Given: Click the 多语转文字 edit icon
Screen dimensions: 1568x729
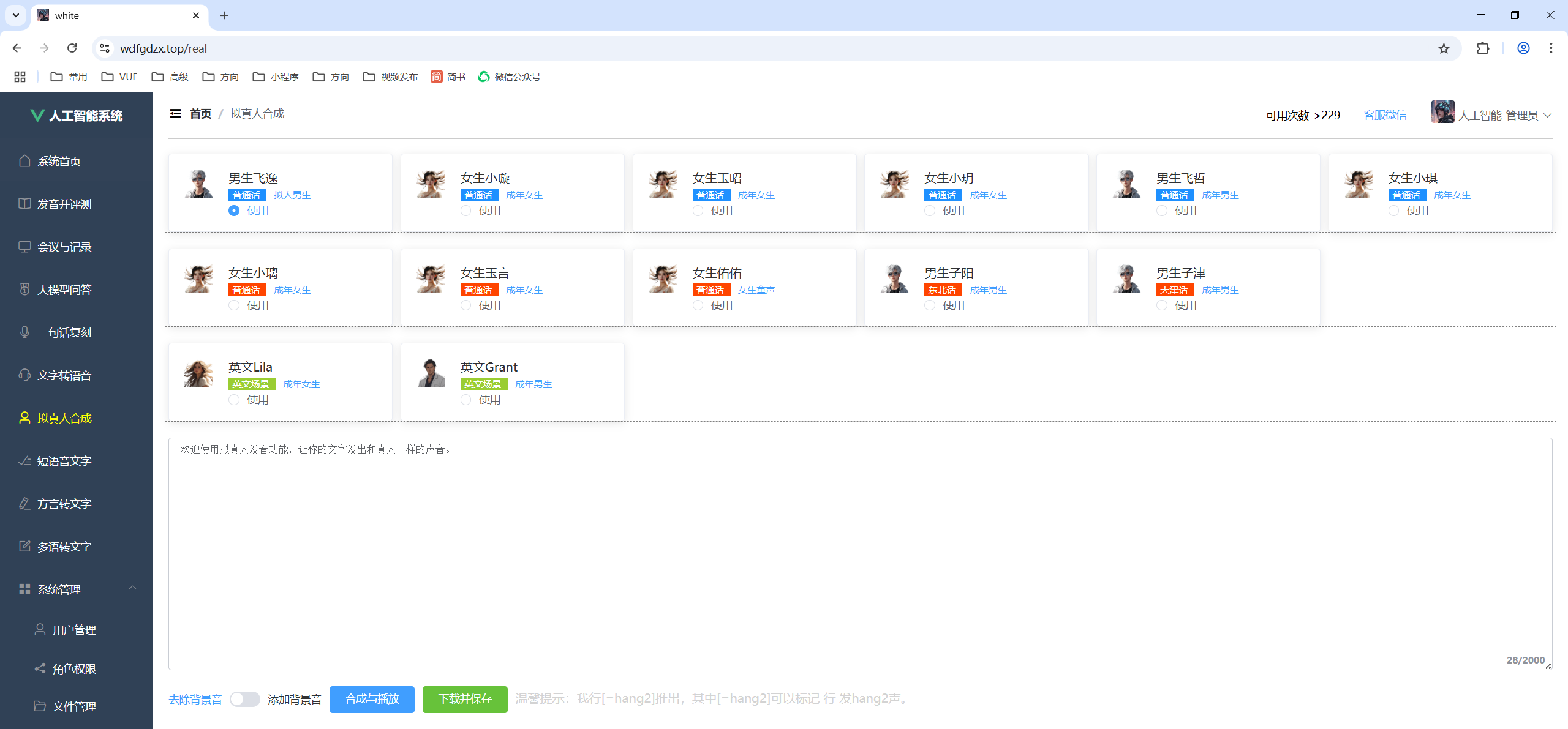Looking at the screenshot, I should pos(24,547).
